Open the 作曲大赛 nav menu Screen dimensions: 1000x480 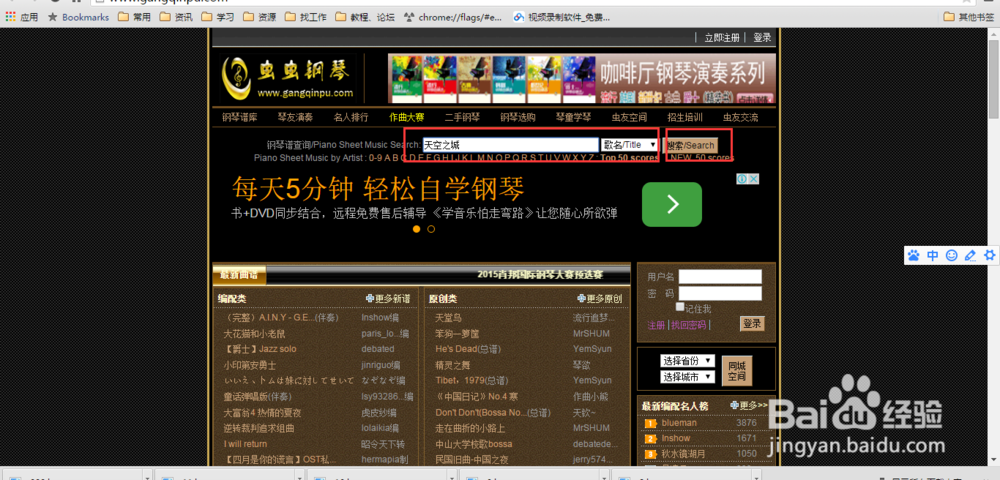[x=407, y=117]
